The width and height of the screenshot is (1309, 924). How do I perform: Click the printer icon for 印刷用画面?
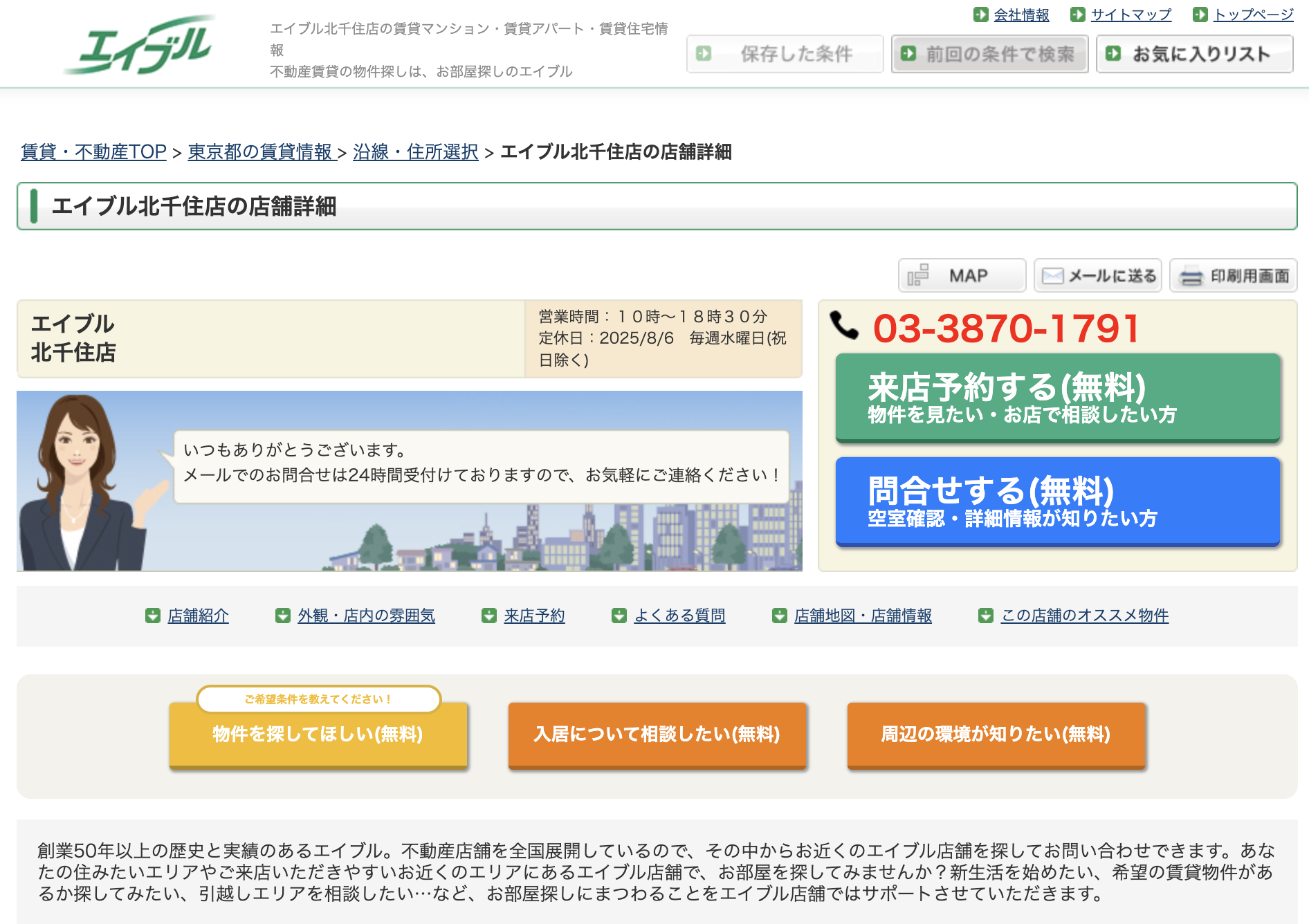1191,276
